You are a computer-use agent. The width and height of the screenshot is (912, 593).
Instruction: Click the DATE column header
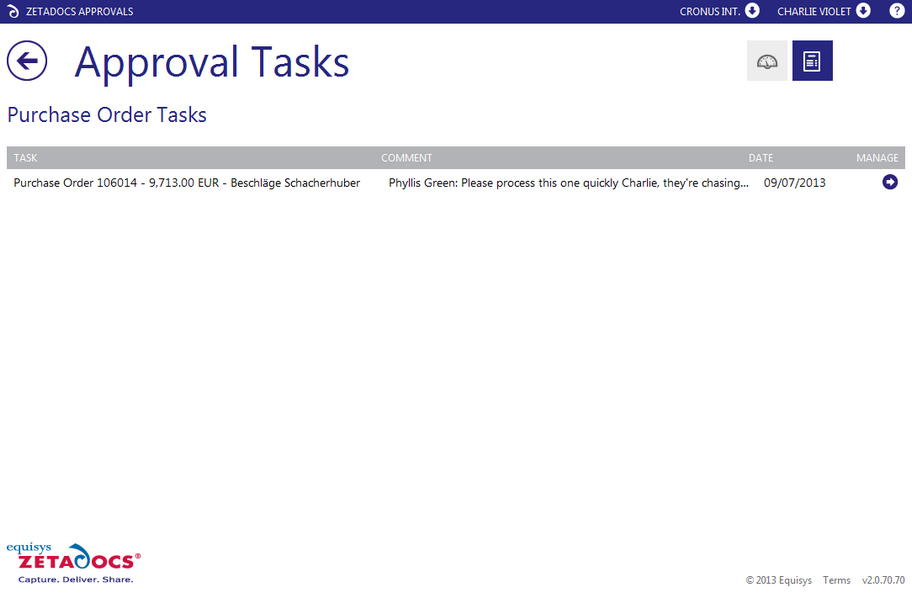pos(760,157)
